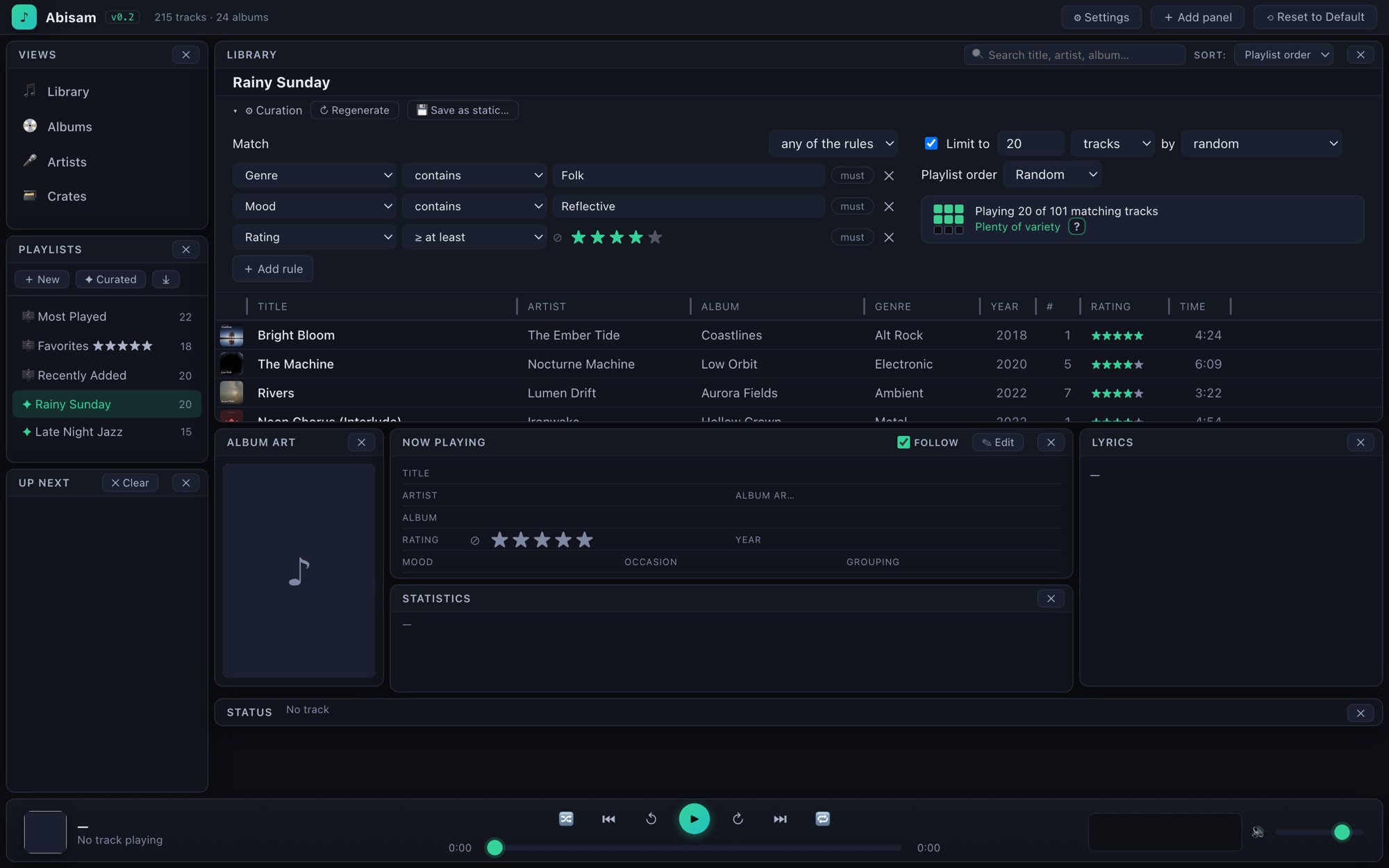Close the Status panel
Image resolution: width=1389 pixels, height=868 pixels.
(1361, 713)
